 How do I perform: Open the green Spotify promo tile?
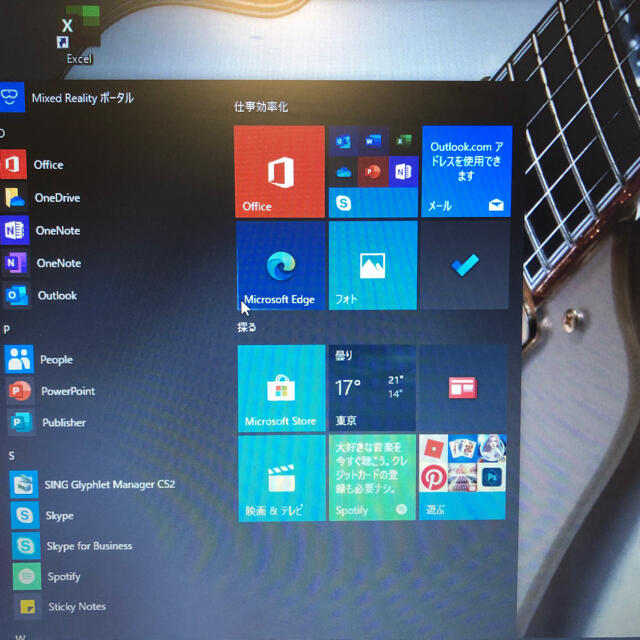[372, 478]
